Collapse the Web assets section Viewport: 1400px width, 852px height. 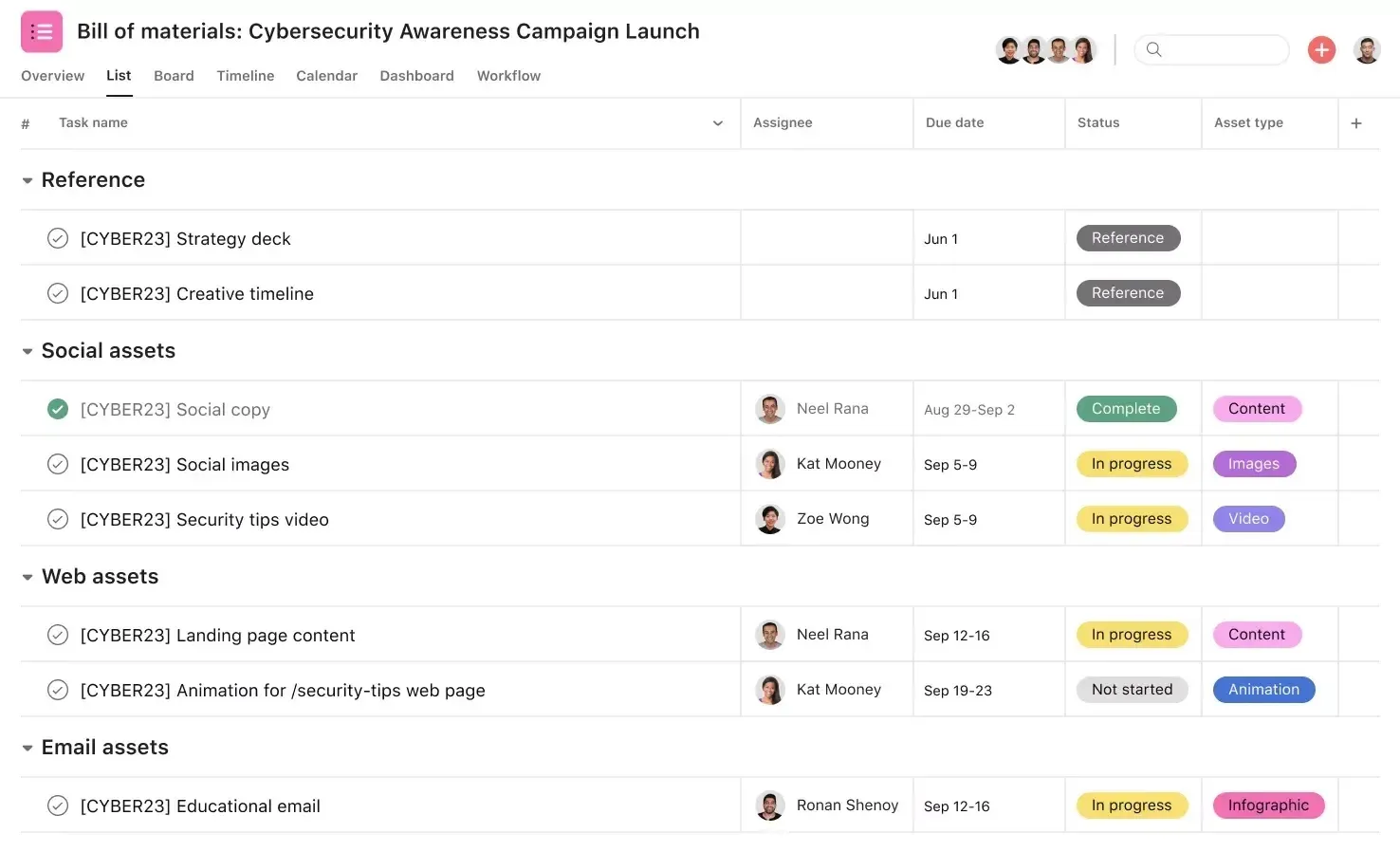pos(28,577)
